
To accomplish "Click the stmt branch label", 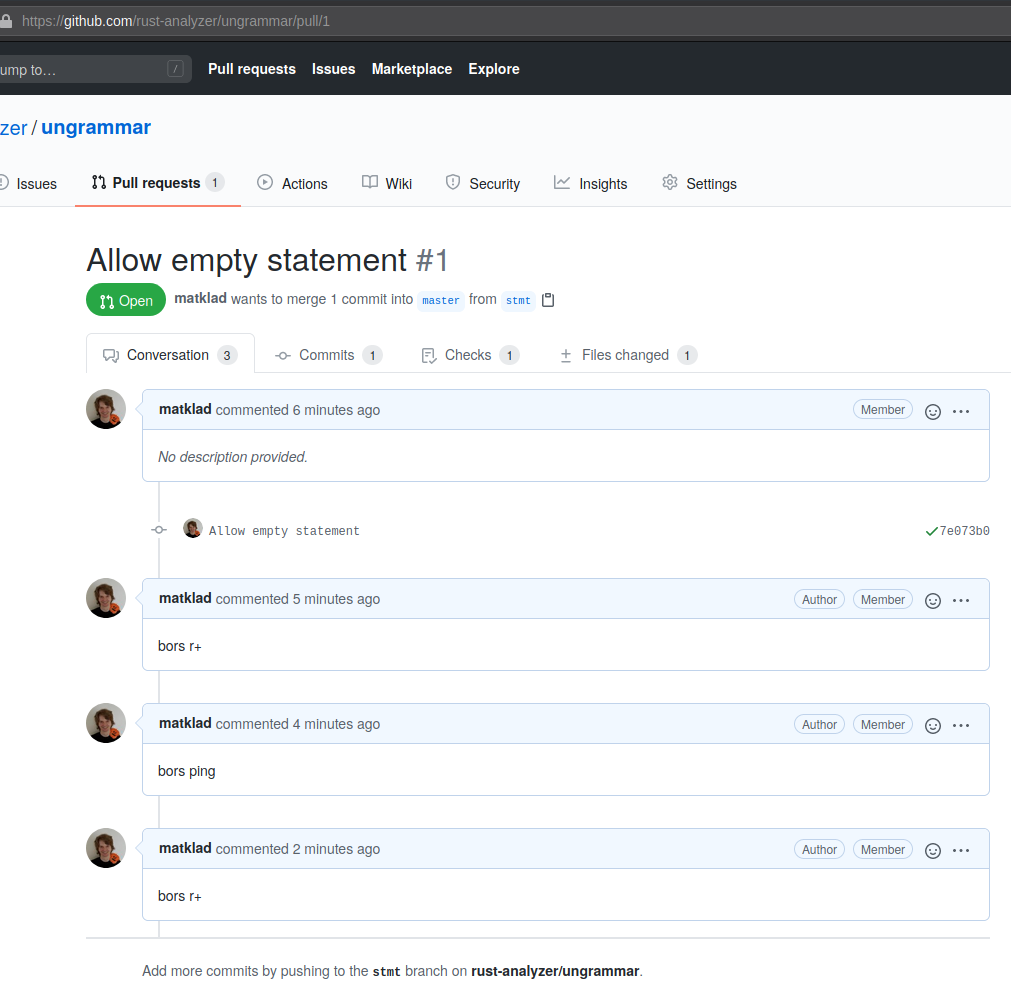I will point(518,300).
